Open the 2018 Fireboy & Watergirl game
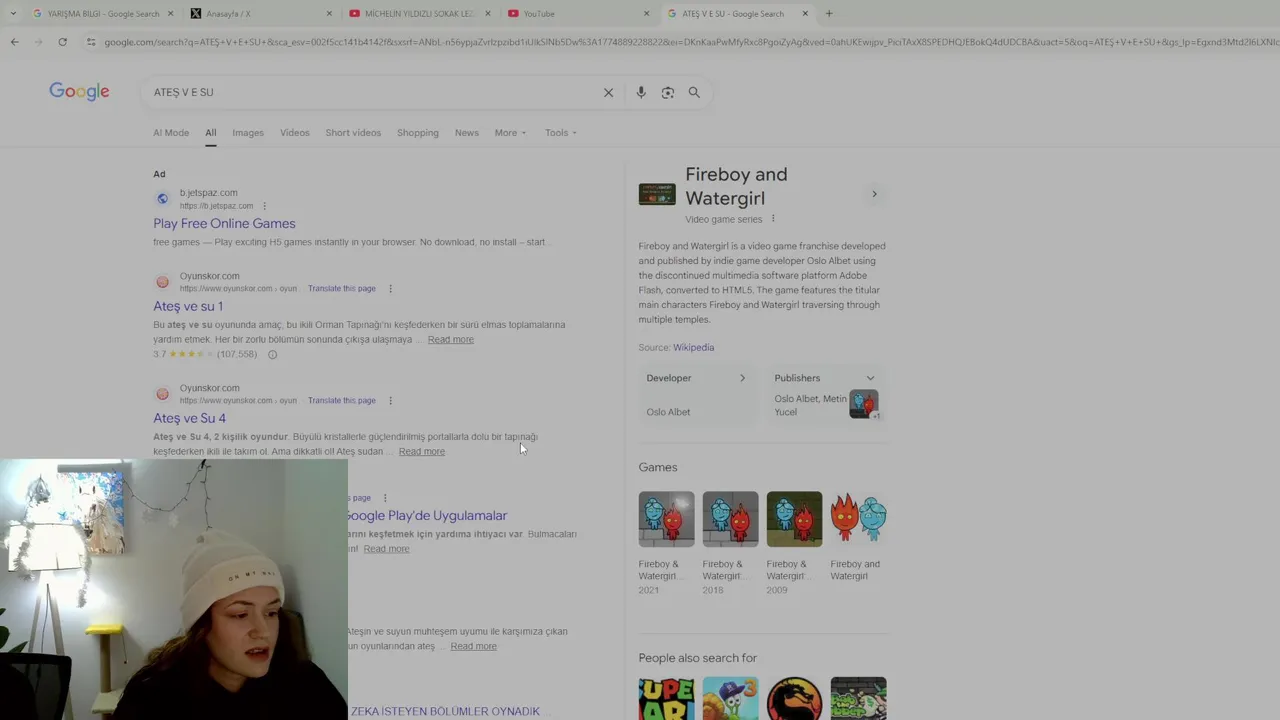The height and width of the screenshot is (720, 1280). (x=730, y=519)
